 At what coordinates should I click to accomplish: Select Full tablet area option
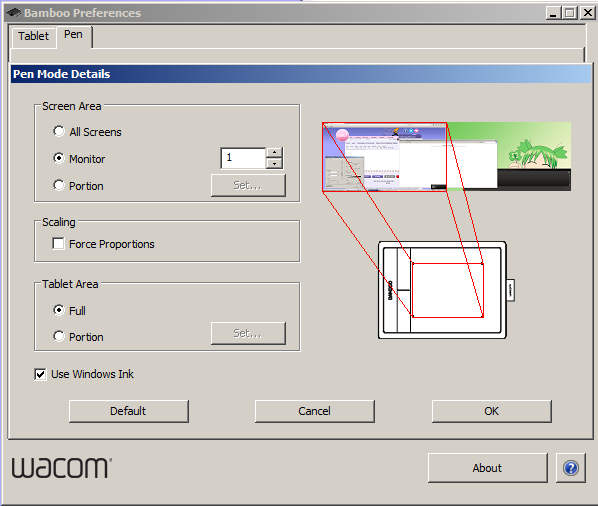tap(59, 310)
